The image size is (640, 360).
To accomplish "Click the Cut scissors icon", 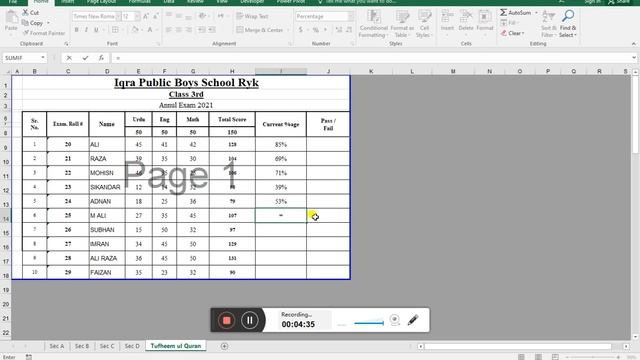I will pos(25,13).
